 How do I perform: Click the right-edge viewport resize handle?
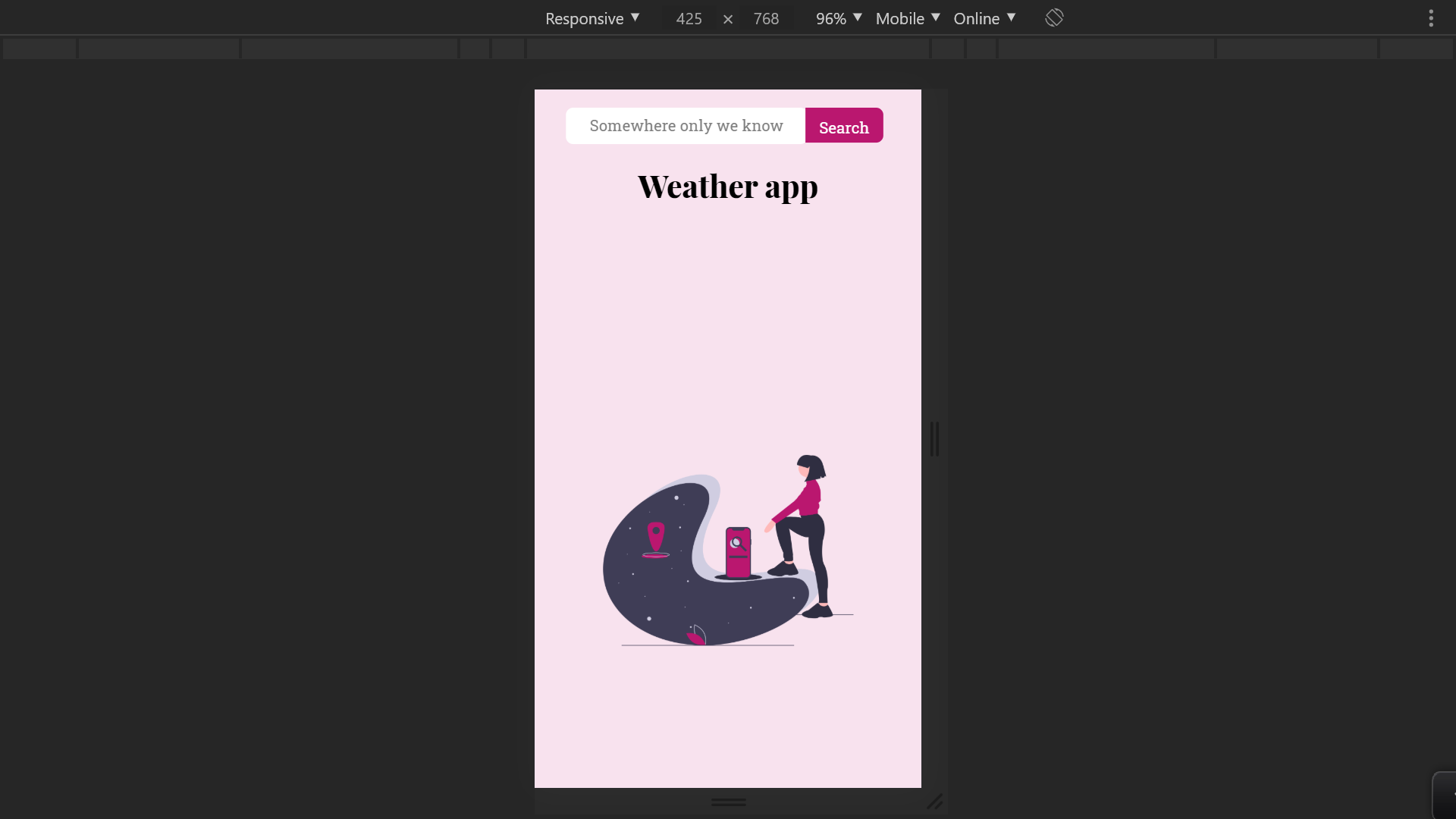[x=935, y=439]
